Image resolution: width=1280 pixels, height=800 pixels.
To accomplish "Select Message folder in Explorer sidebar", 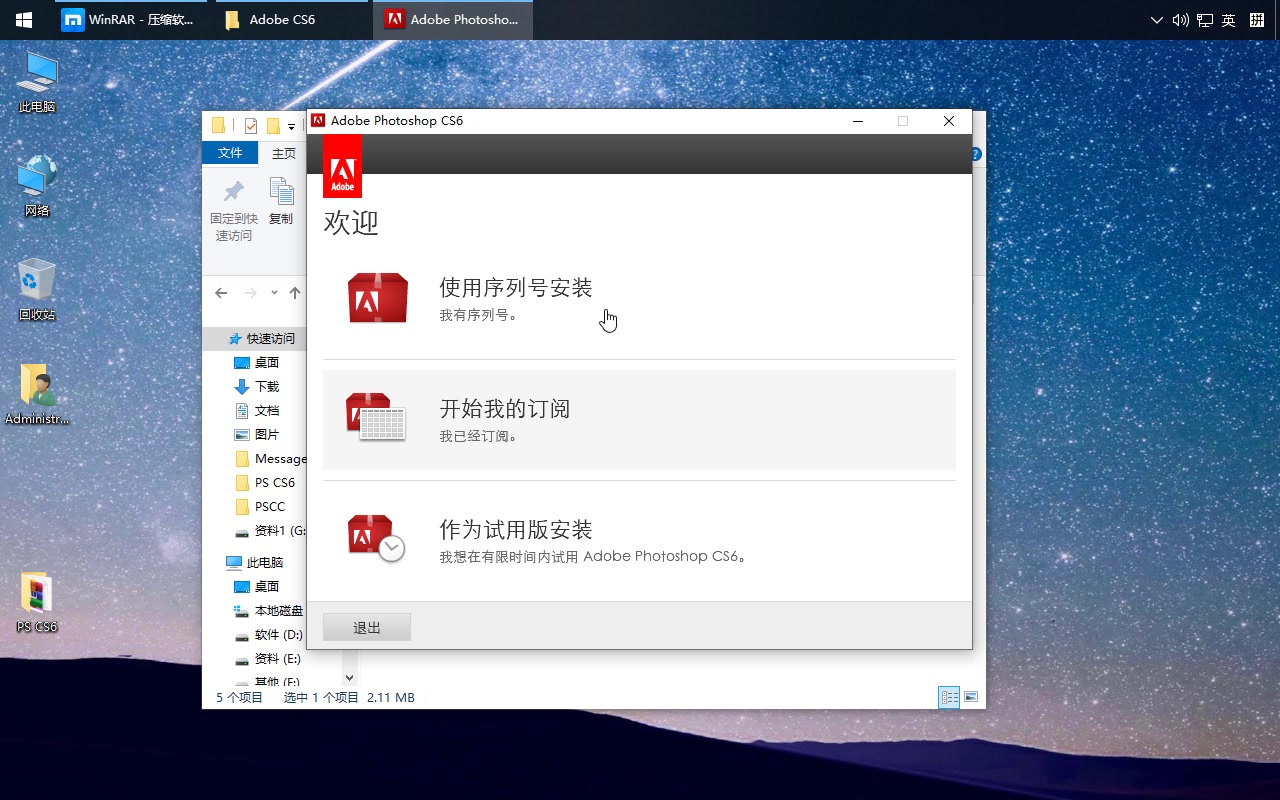I will [x=270, y=459].
